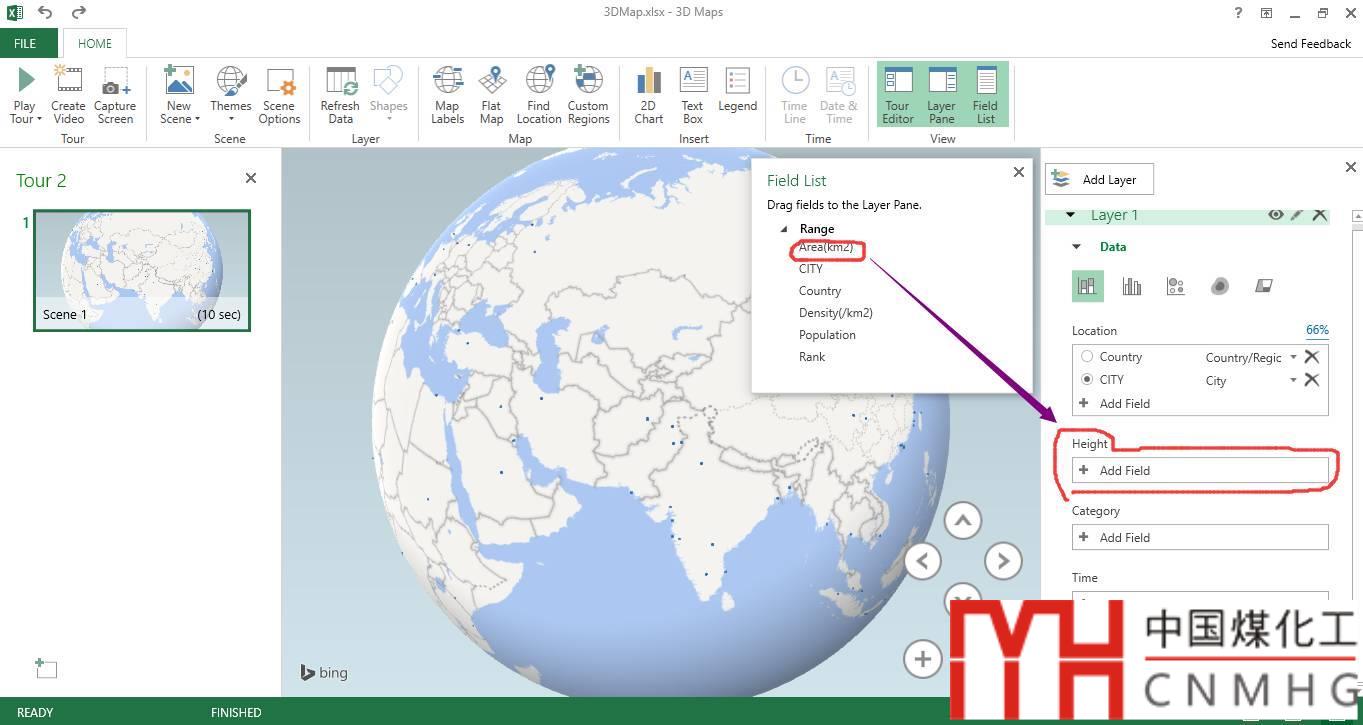Select the Country location radio button
Screen dimensions: 1363x725
[1087, 357]
